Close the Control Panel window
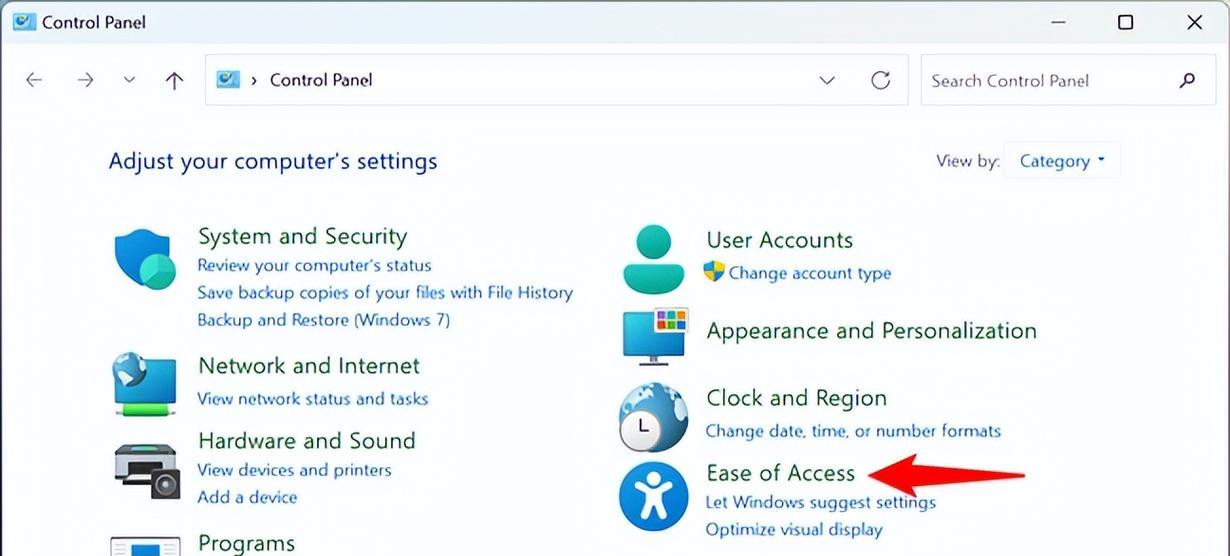This screenshot has height=556, width=1230. click(1194, 21)
